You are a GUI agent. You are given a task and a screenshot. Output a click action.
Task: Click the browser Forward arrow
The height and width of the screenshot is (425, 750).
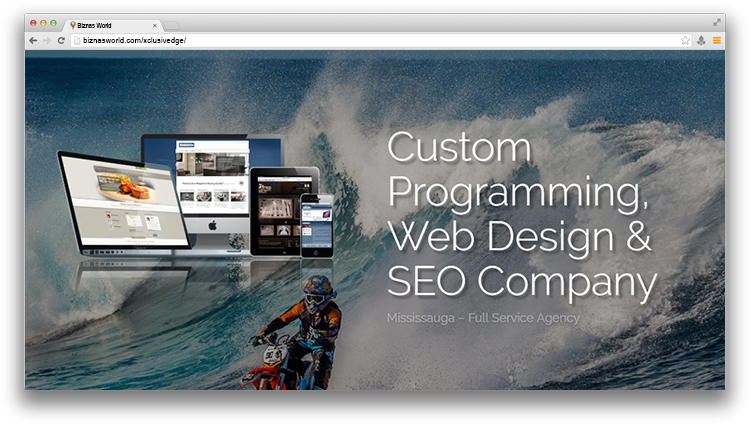(x=47, y=40)
